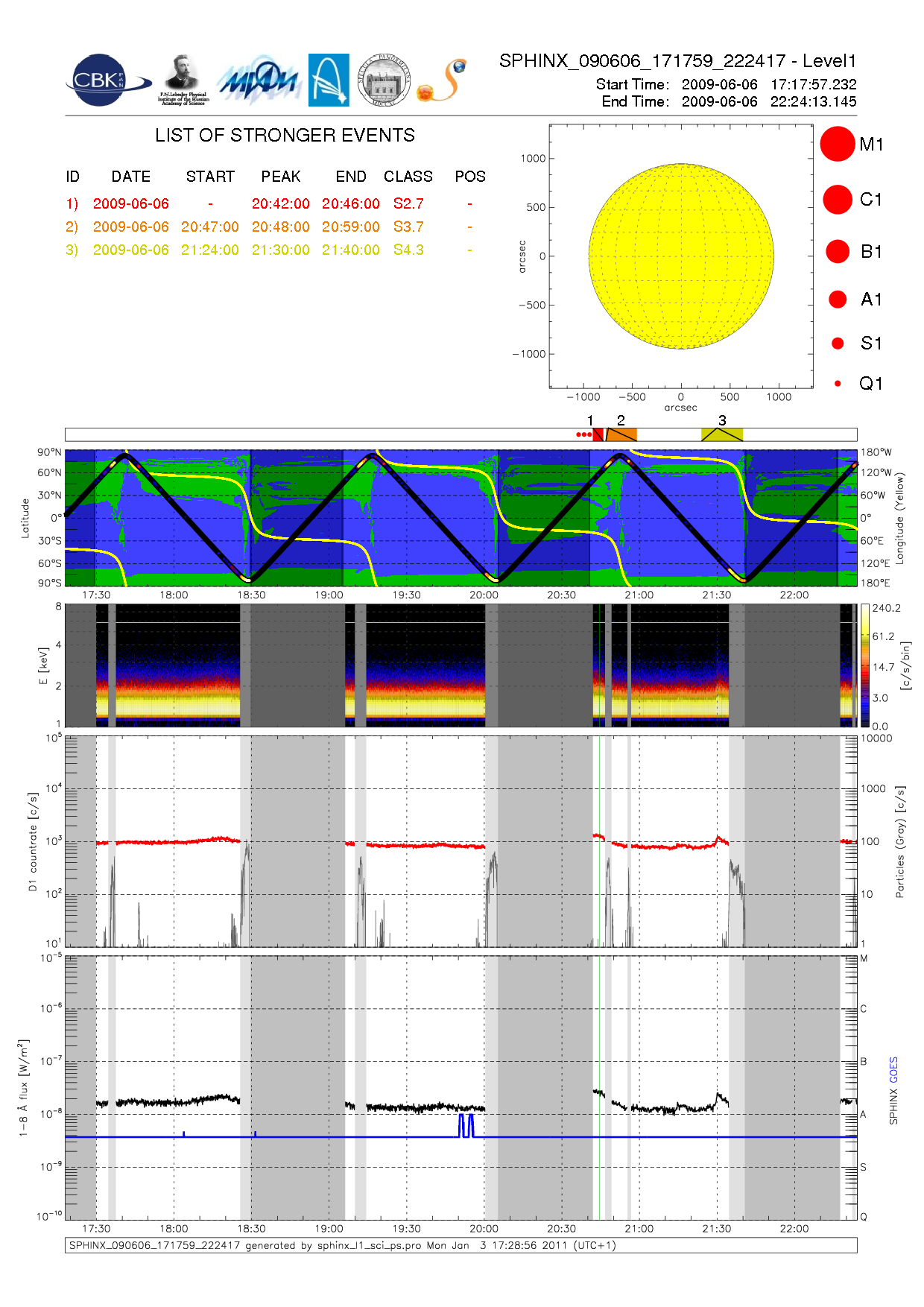Click the Particles (Gray) axis label

click(900, 841)
